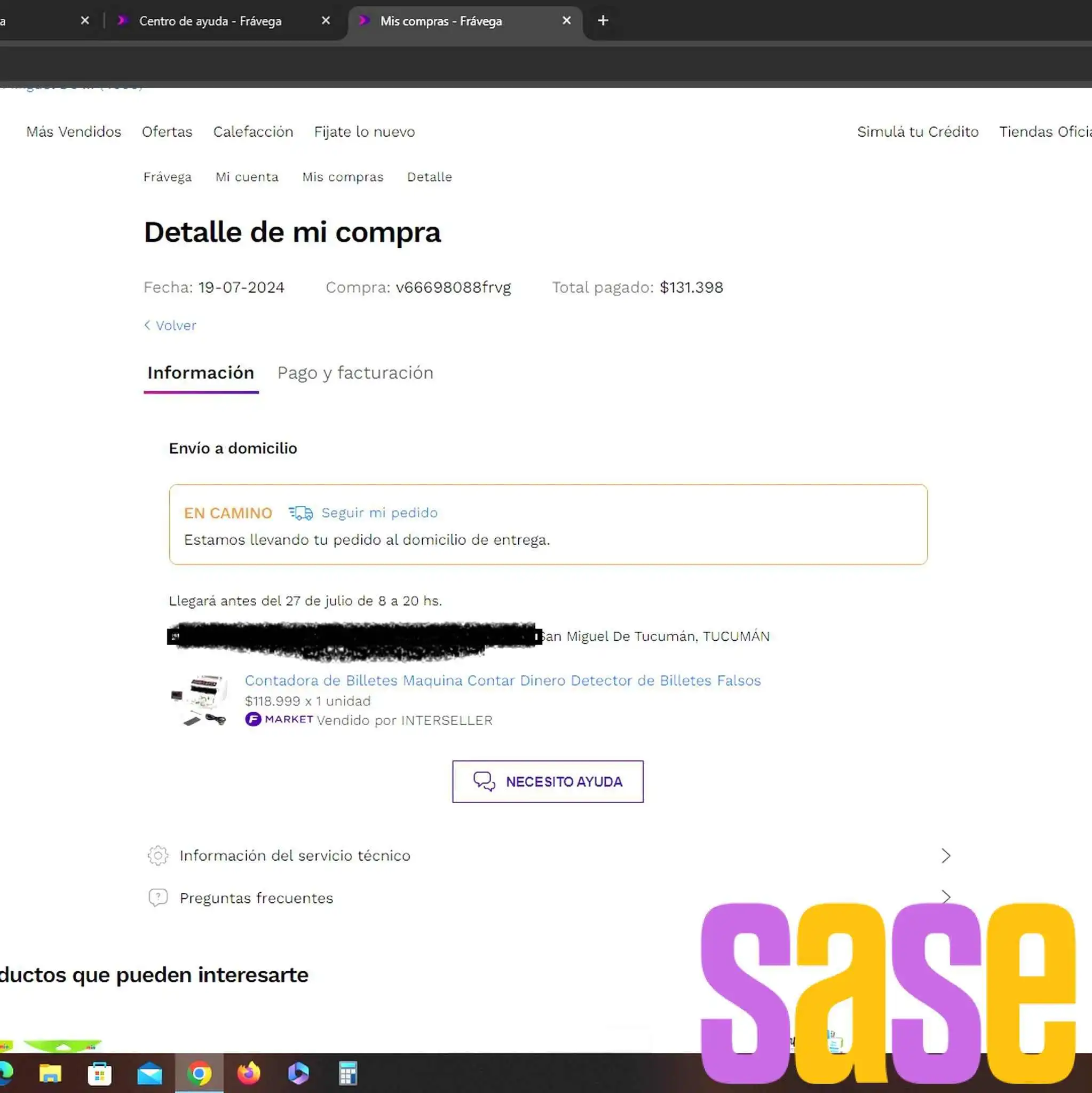Viewport: 1092px width, 1093px height.
Task: Follow order via Seguir mi pedido
Action: click(379, 513)
